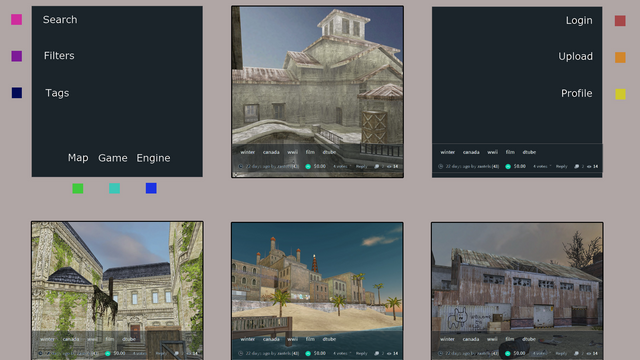Image resolution: width=640 pixels, height=360 pixels.
Task: Click the comment bubble icon in Login panel footer
Action: (x=576, y=167)
